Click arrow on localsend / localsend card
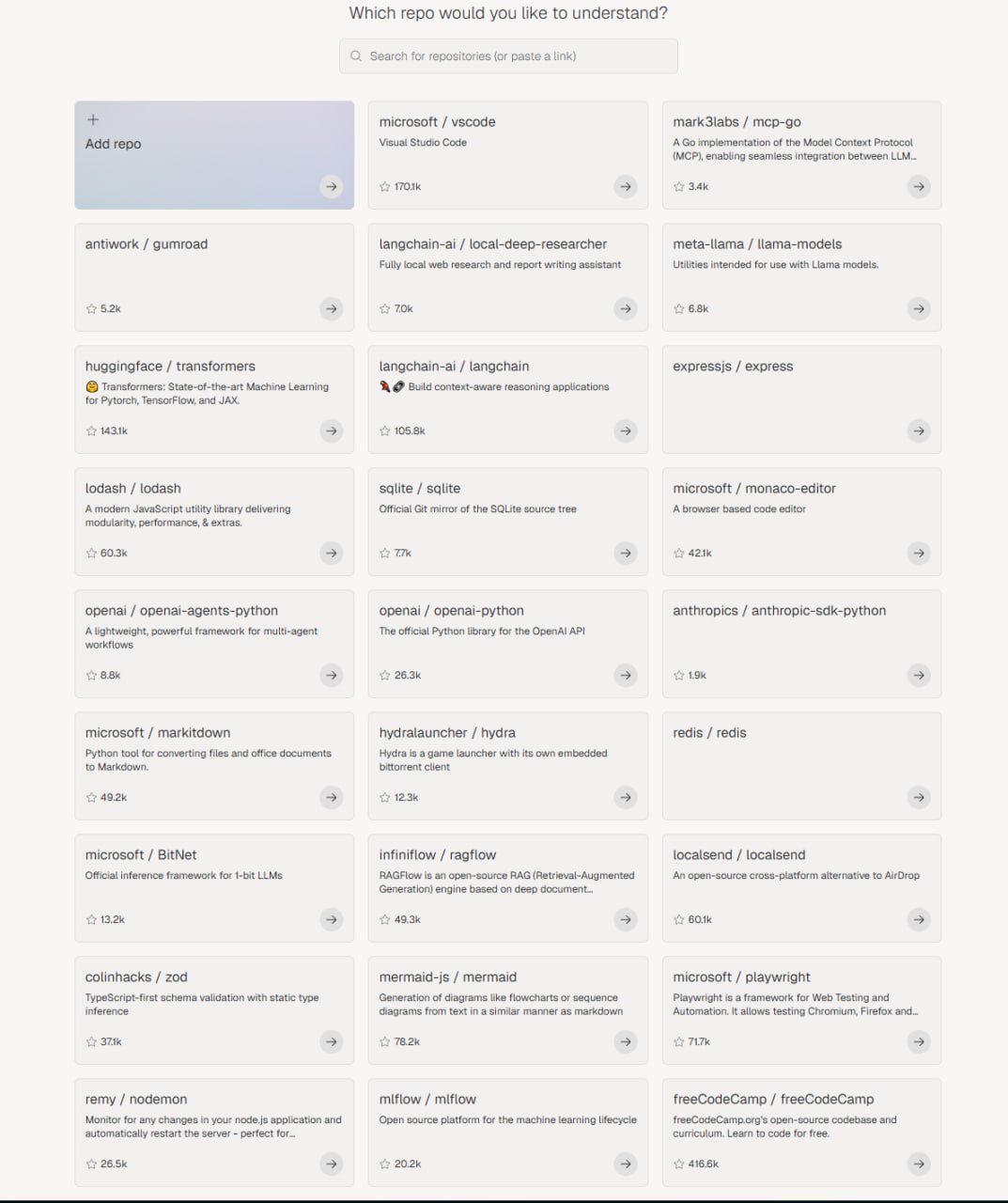Image resolution: width=1008 pixels, height=1203 pixels. [919, 920]
